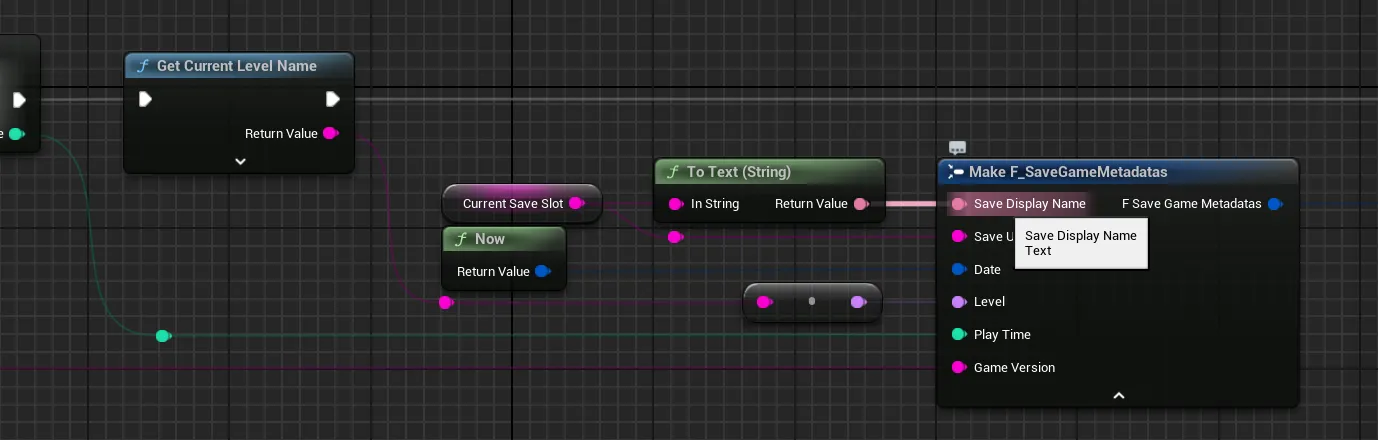The image size is (1378, 440).
Task: Select the Current Save Slot variable node
Action: pos(521,203)
